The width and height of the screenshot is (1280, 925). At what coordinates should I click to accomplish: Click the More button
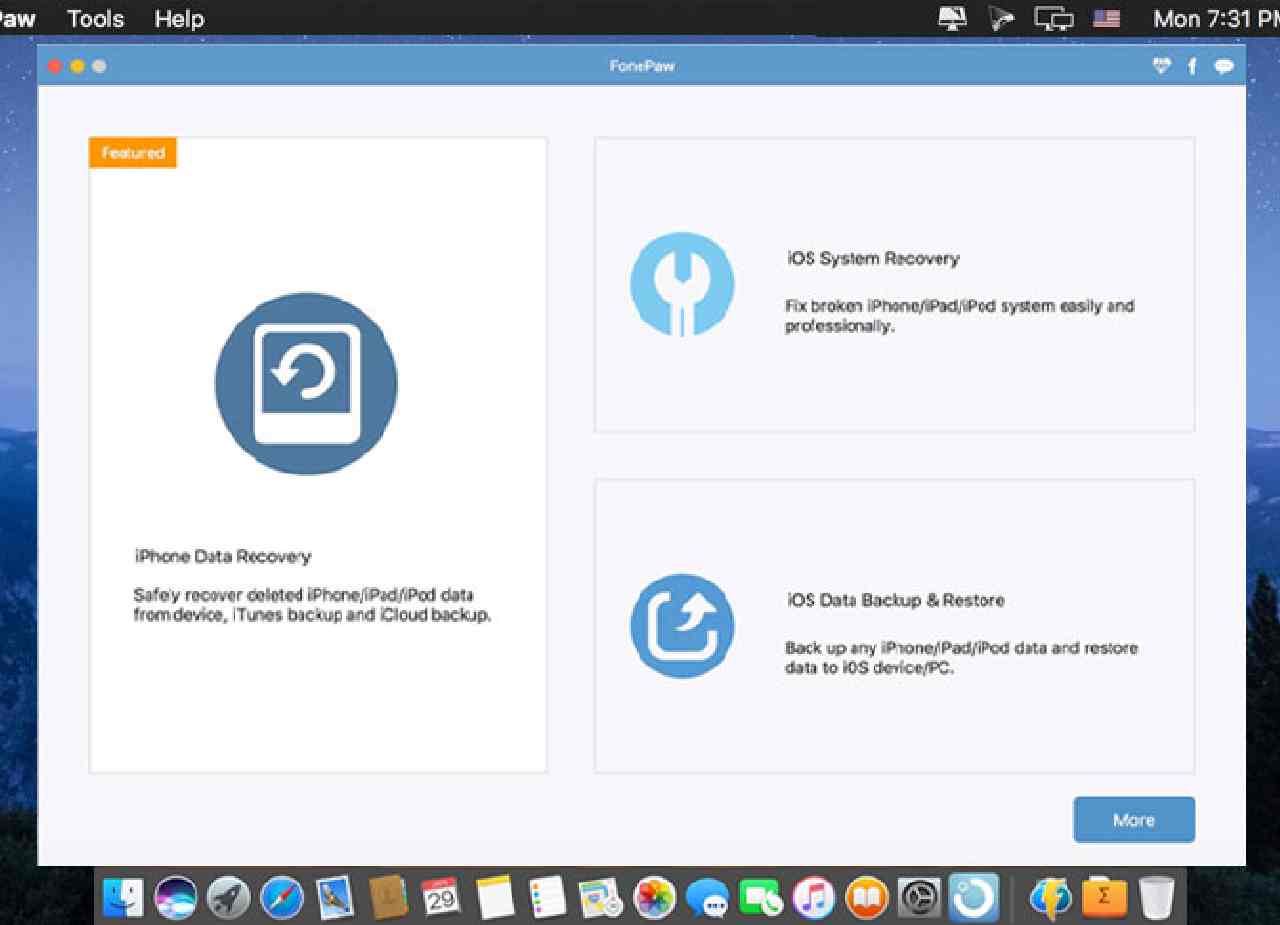click(x=1134, y=820)
